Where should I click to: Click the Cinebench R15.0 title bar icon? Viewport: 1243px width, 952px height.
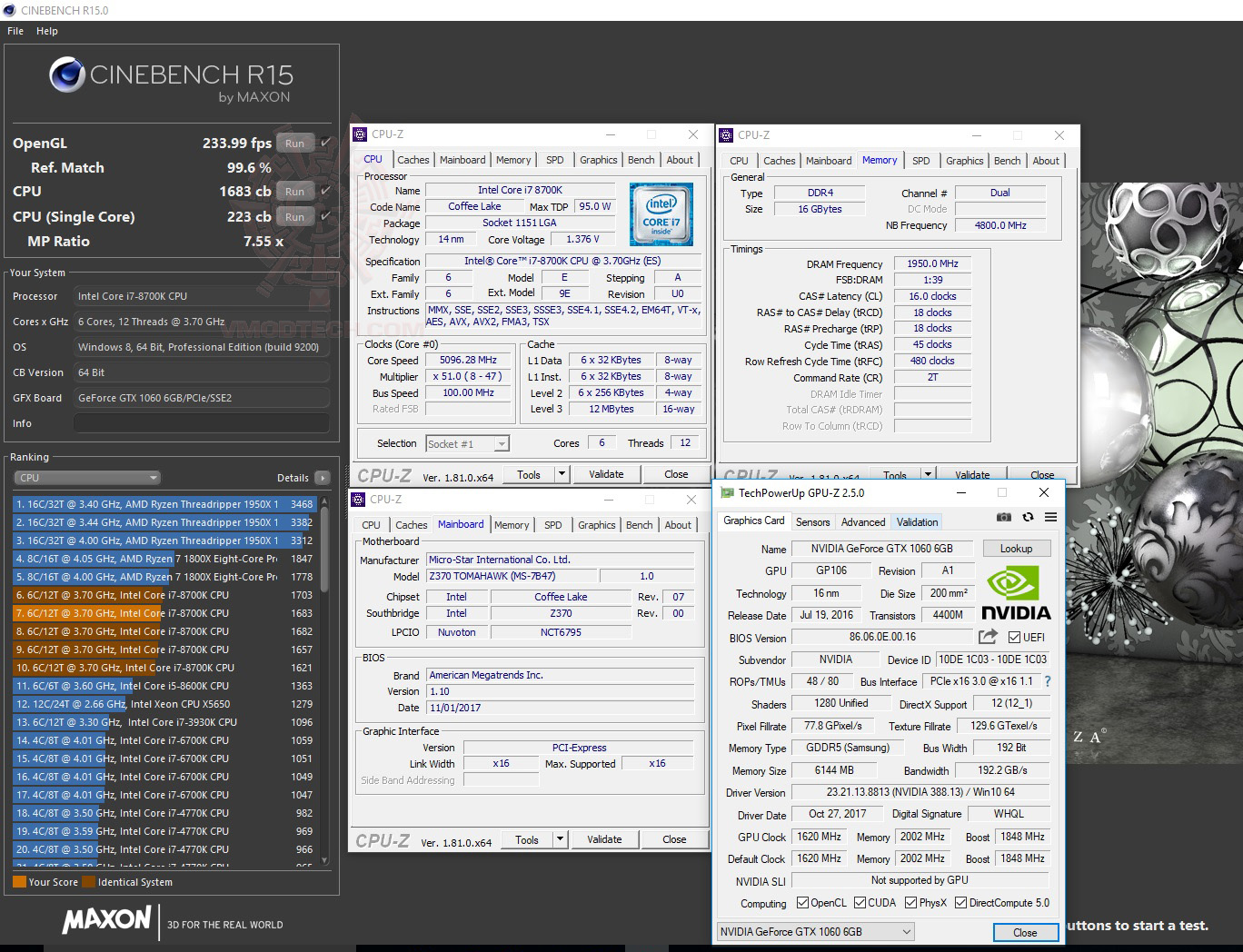click(10, 10)
